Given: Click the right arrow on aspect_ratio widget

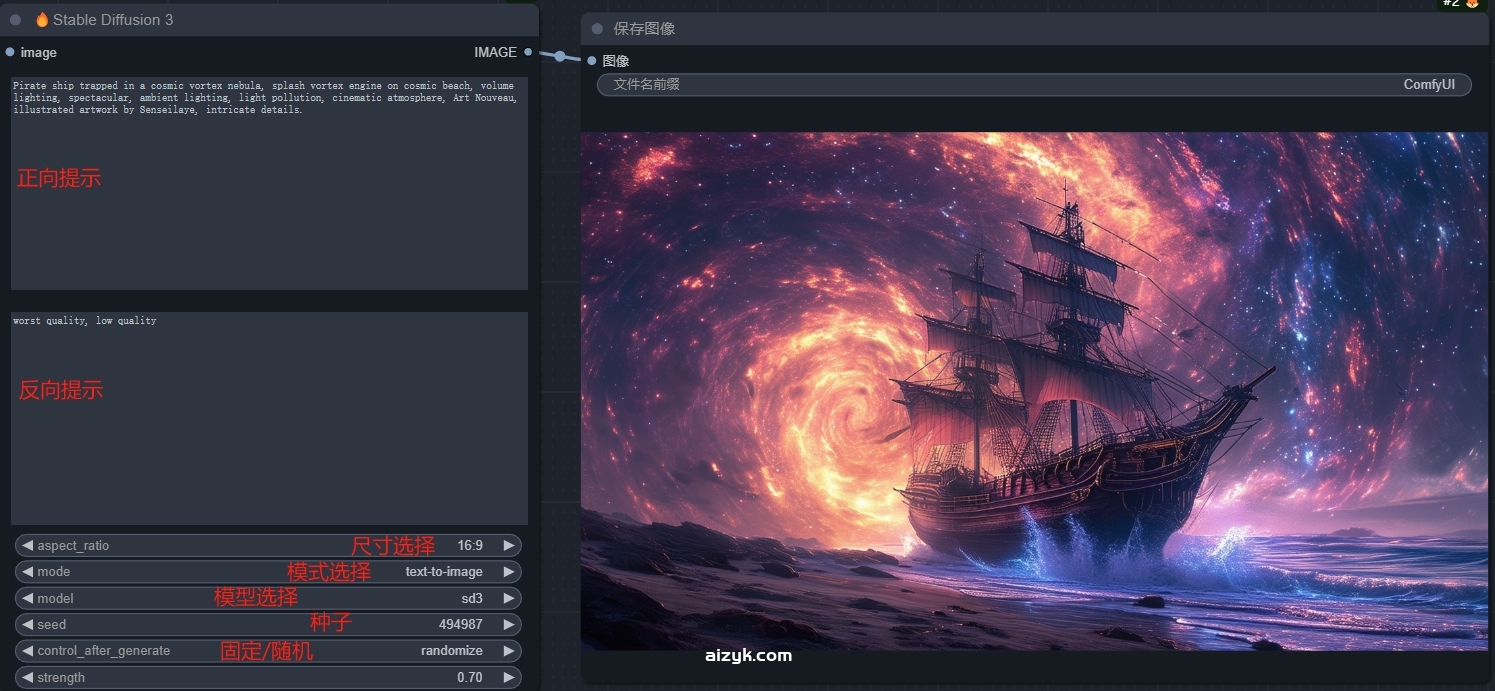Looking at the screenshot, I should coord(509,545).
